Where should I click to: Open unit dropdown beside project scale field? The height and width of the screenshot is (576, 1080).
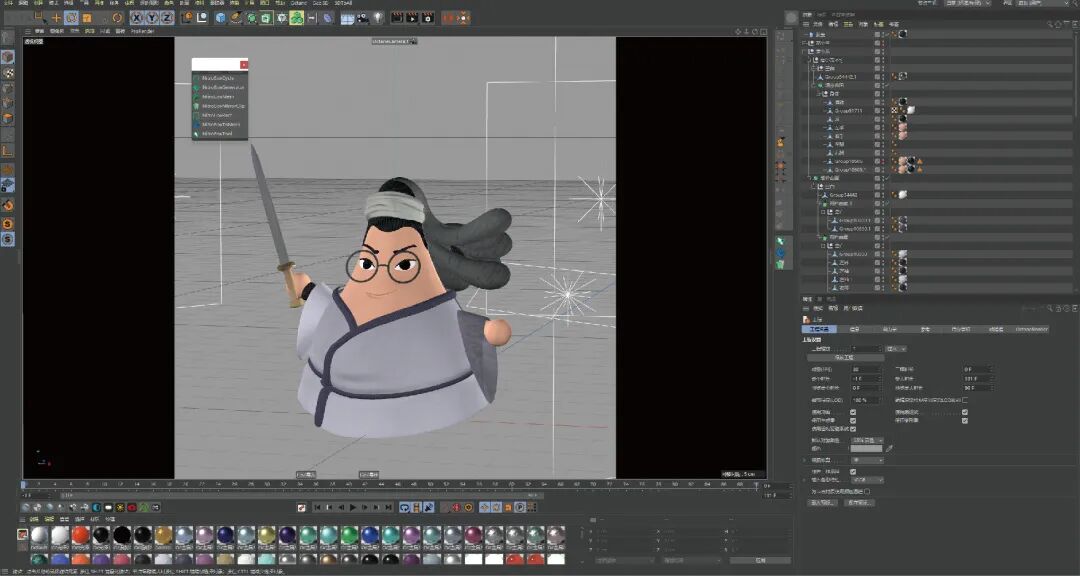point(896,349)
